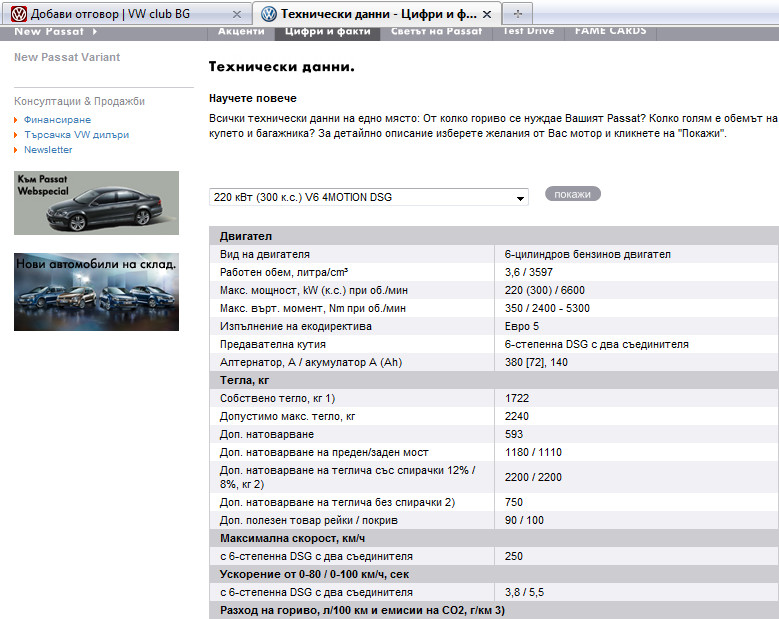Screen dimensions: 779x619
Task: Open the 'Към Passat Webspecial' banner image
Action: pos(96,203)
